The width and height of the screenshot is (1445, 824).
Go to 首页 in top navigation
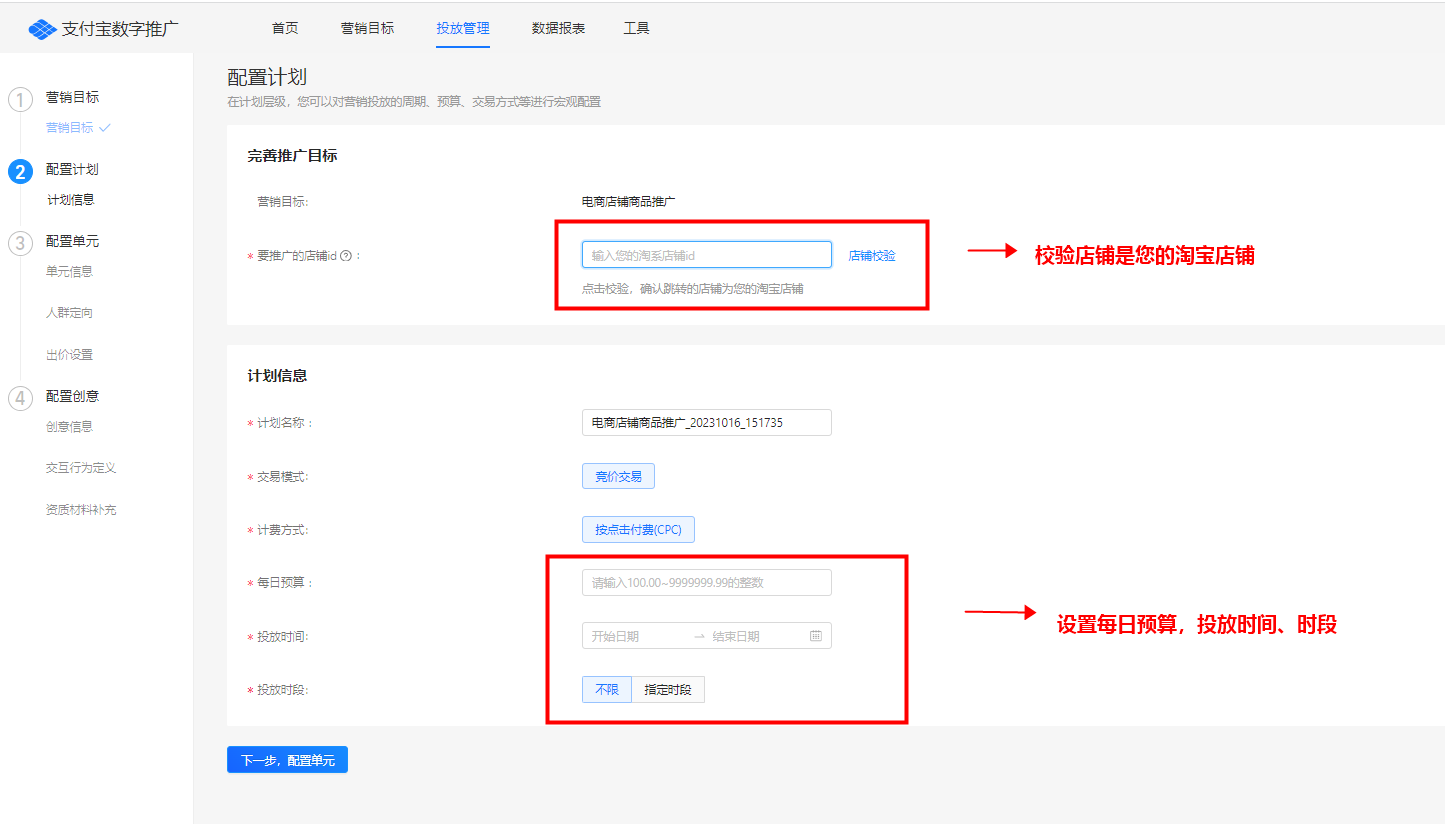point(285,28)
